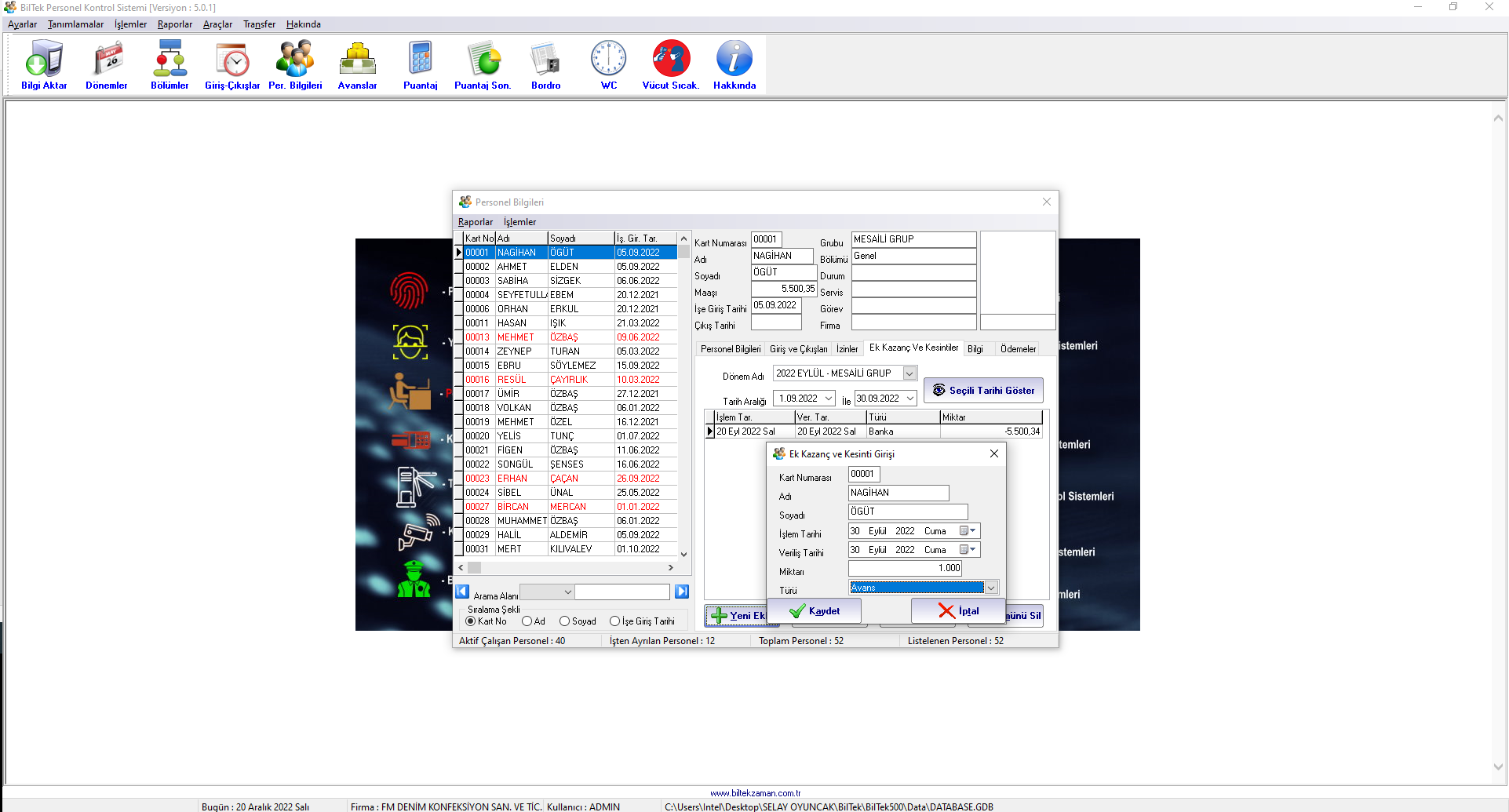Open the Avanslar toolbar icon
The image size is (1509, 812).
(358, 65)
